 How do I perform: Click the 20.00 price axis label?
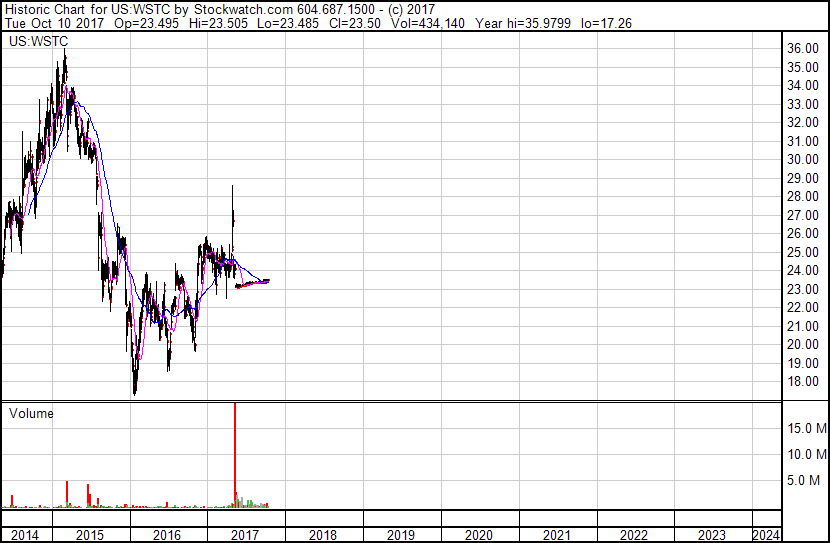pos(803,345)
